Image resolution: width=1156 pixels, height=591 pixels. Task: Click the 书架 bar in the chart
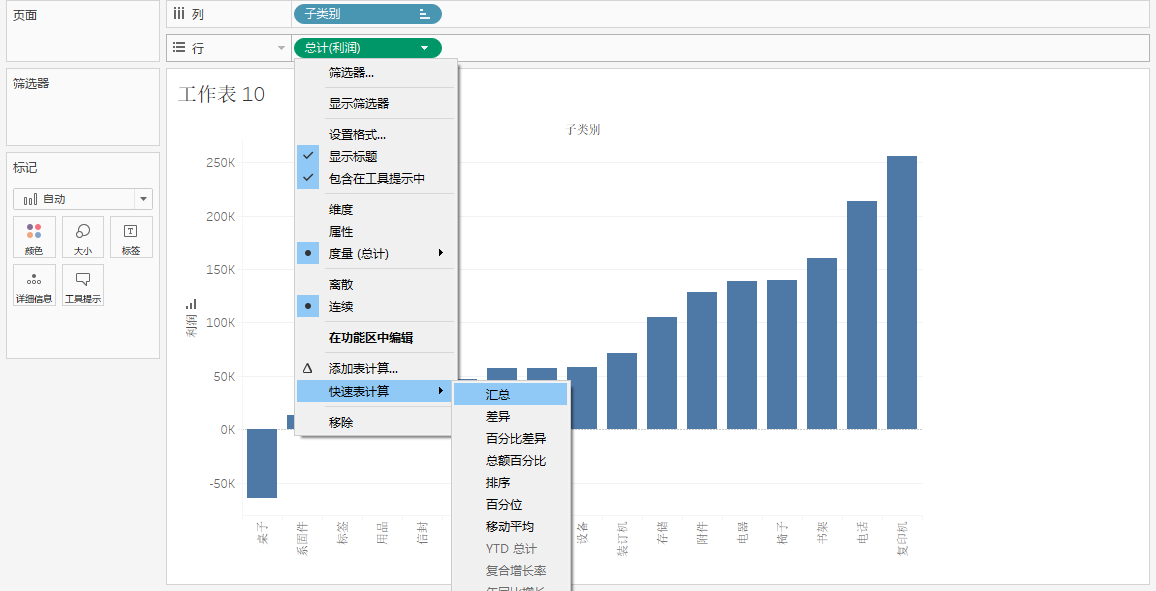coord(822,343)
